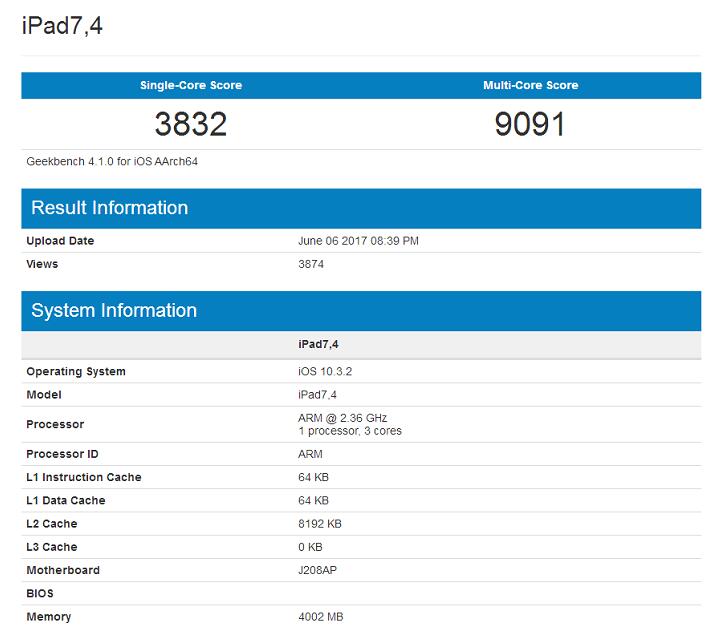Click the L1 Data Cache label
Viewport: 722px width, 632px height.
(65, 501)
